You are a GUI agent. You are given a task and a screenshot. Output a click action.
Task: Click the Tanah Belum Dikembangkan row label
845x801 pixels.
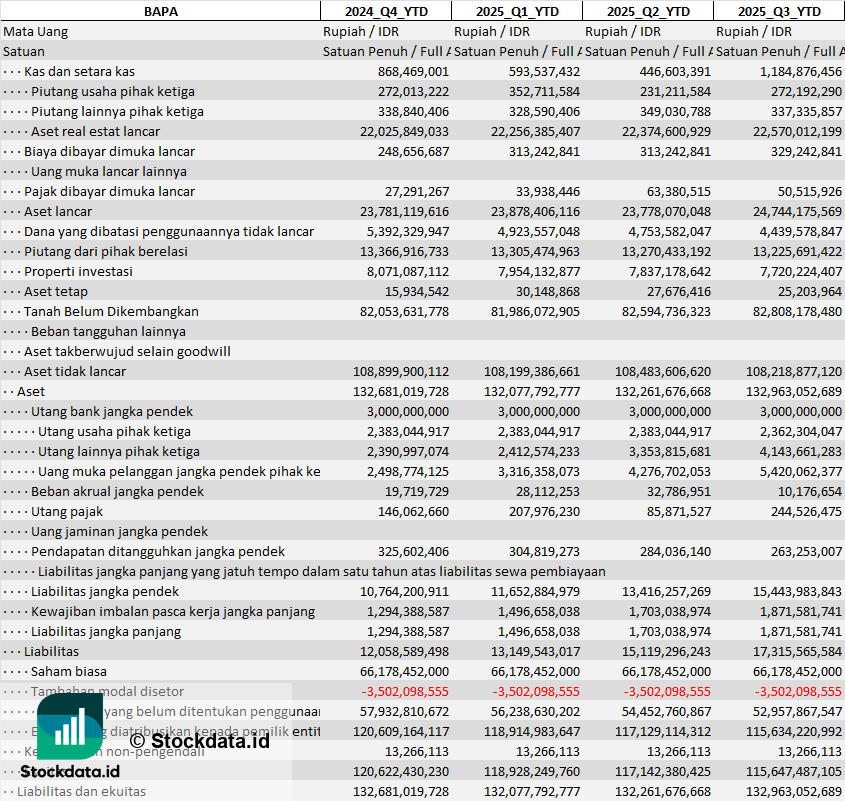click(x=111, y=311)
